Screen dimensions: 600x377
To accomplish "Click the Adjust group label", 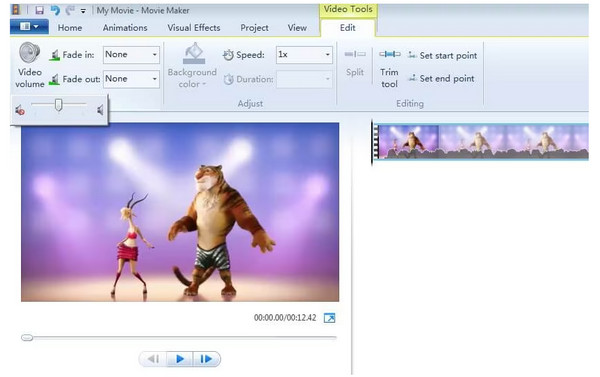I will click(250, 103).
